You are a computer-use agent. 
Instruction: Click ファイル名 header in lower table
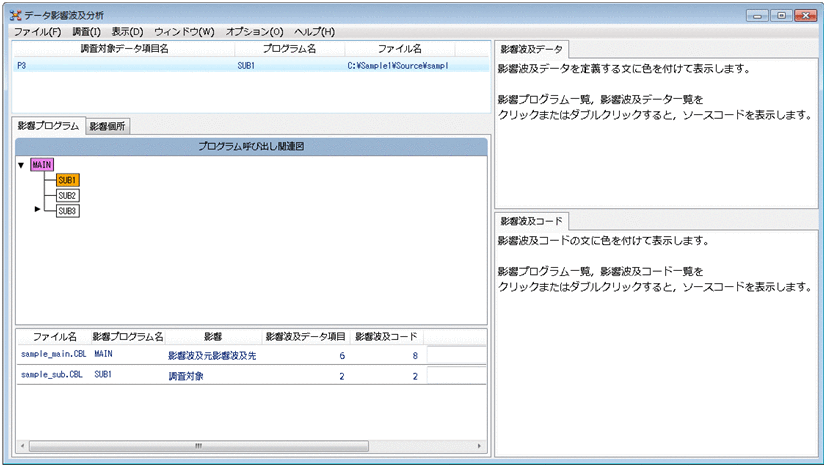(x=54, y=337)
